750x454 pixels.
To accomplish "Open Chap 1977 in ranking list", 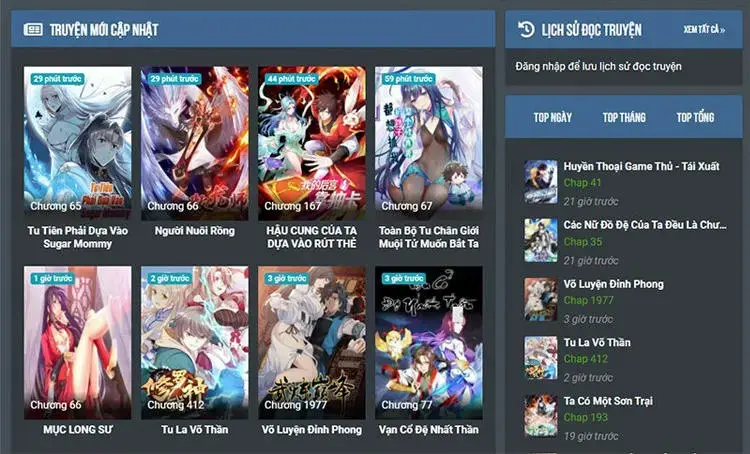I will tap(588, 300).
